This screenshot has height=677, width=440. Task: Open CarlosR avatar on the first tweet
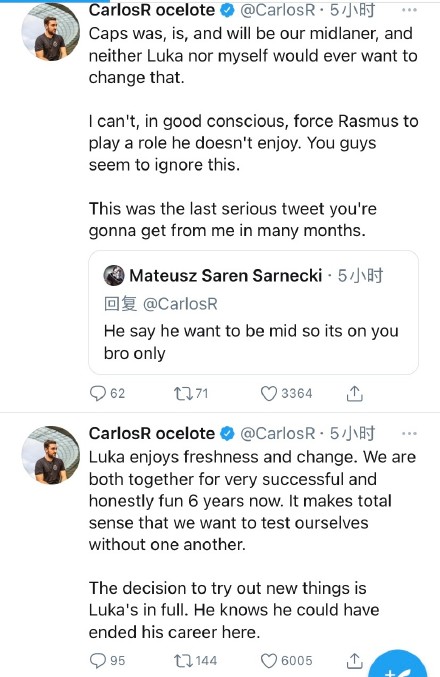[x=51, y=32]
